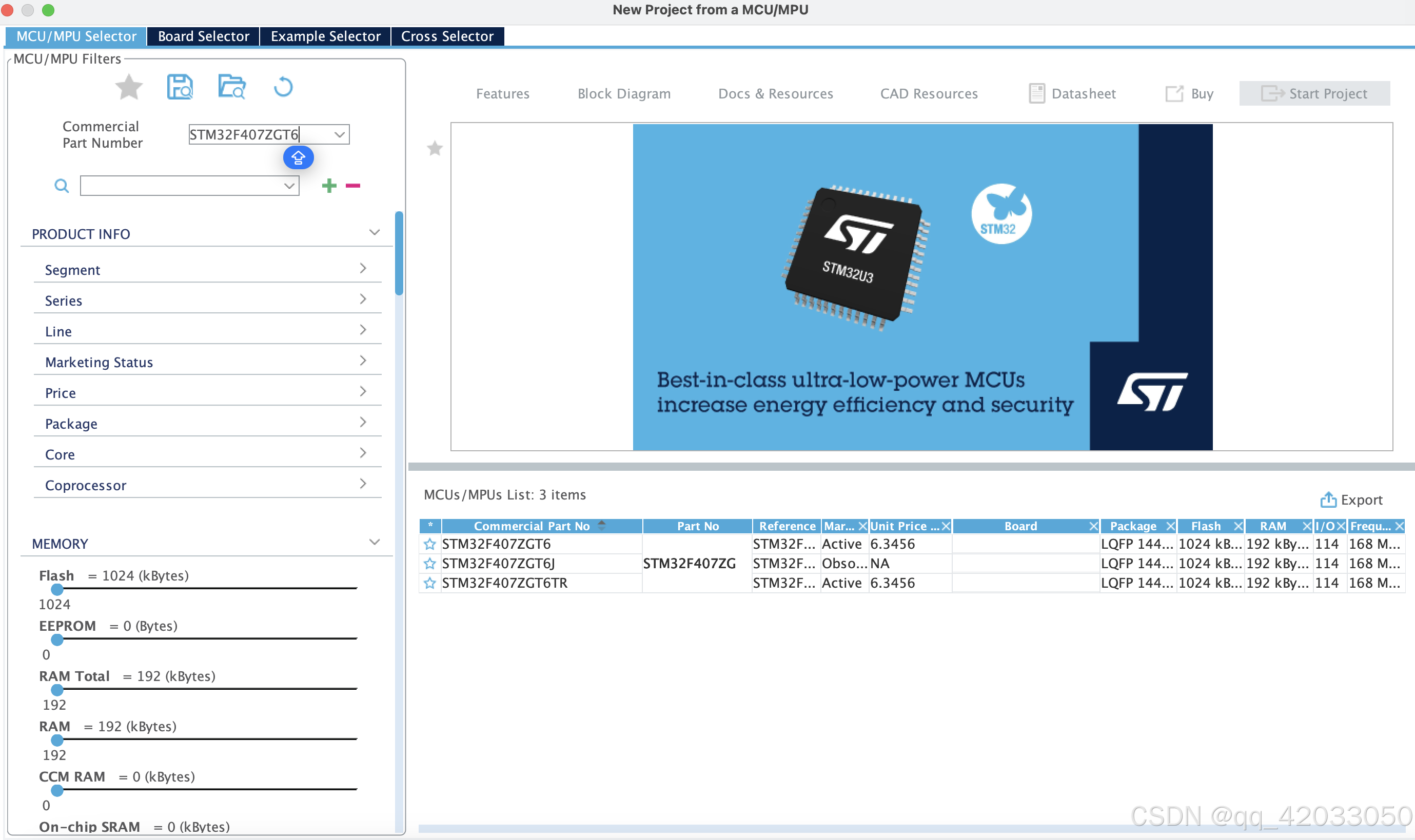The width and height of the screenshot is (1415, 840).
Task: Click the save search filters icon
Action: click(180, 88)
